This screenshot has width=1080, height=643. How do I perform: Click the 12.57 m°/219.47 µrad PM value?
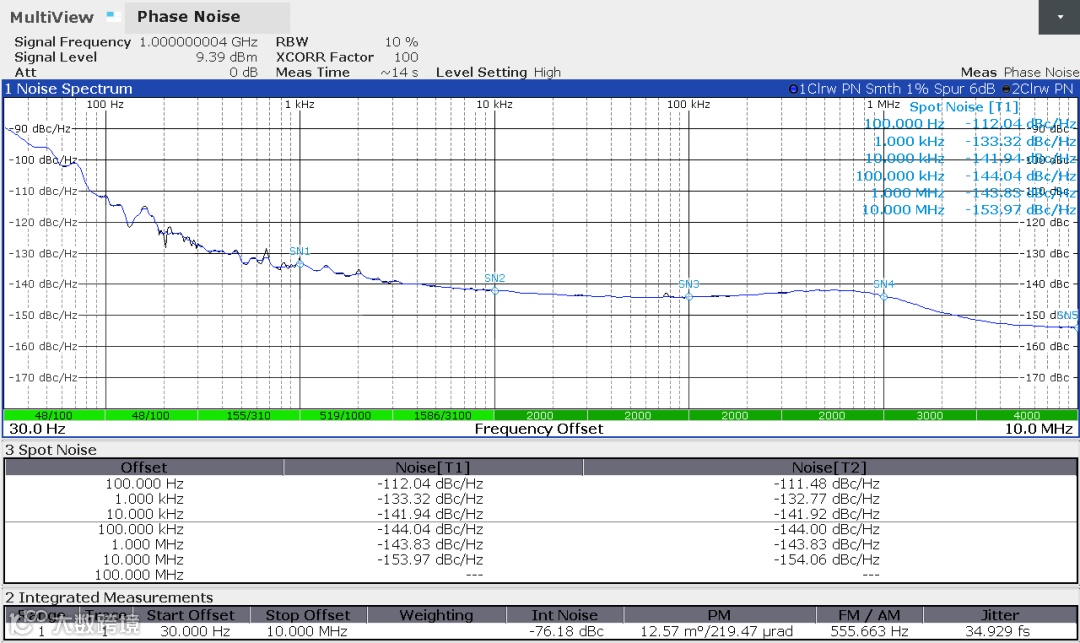pos(716,631)
